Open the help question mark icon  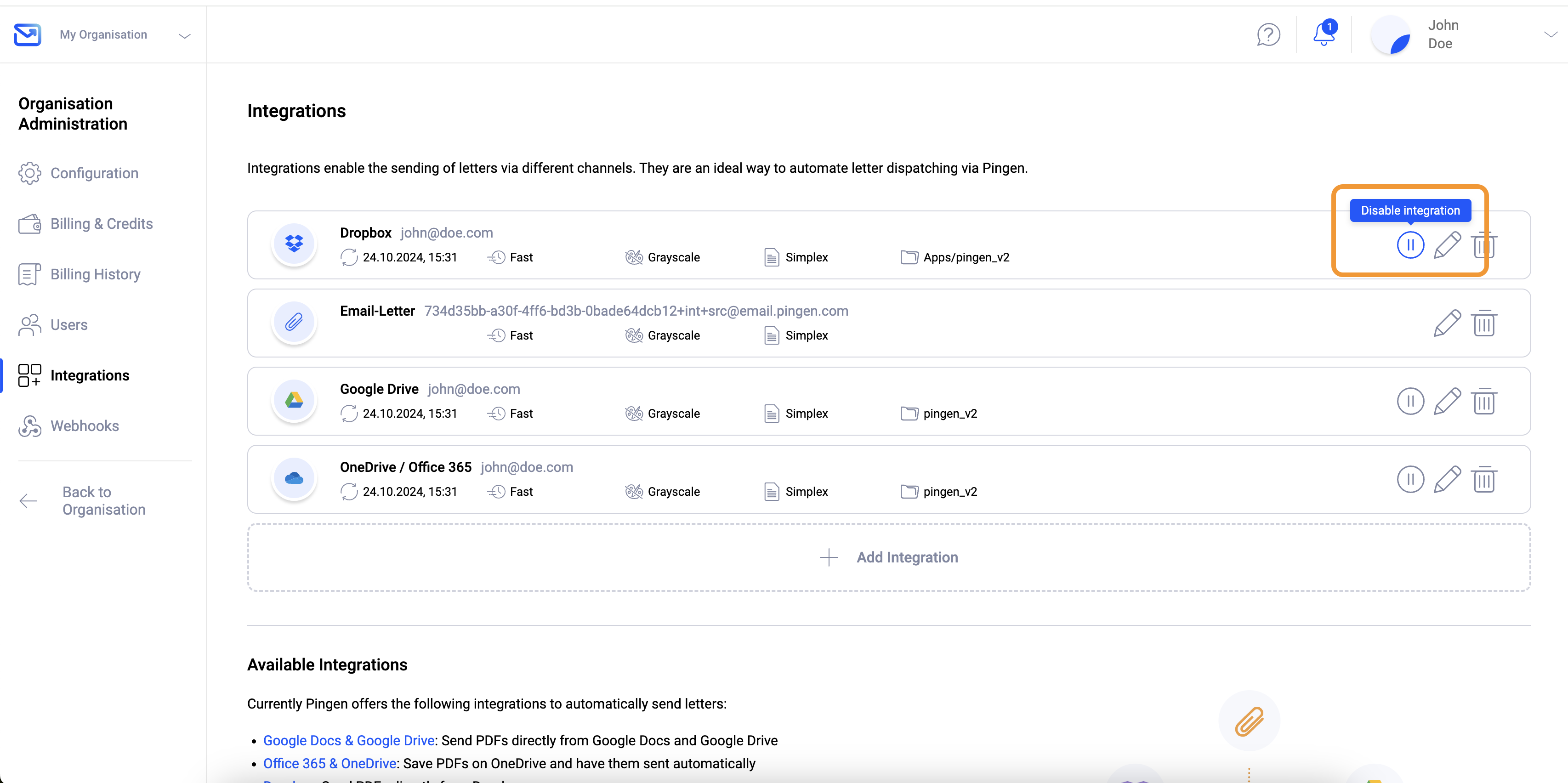click(1268, 35)
